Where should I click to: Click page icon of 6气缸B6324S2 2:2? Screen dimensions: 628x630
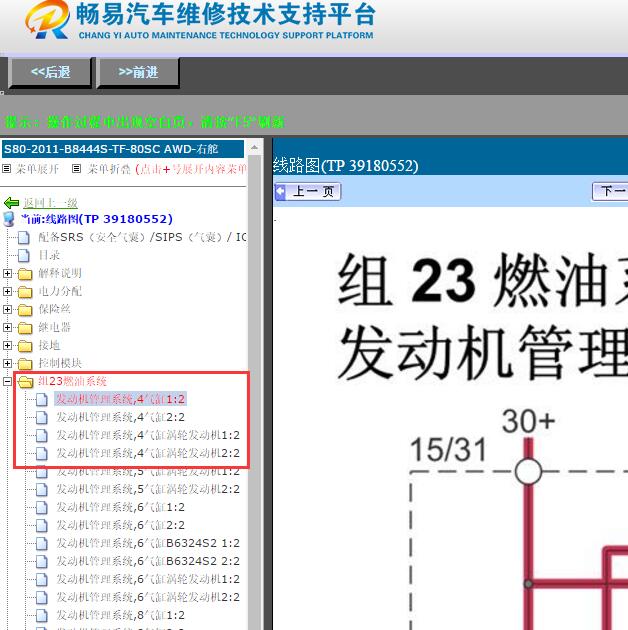tap(41, 561)
